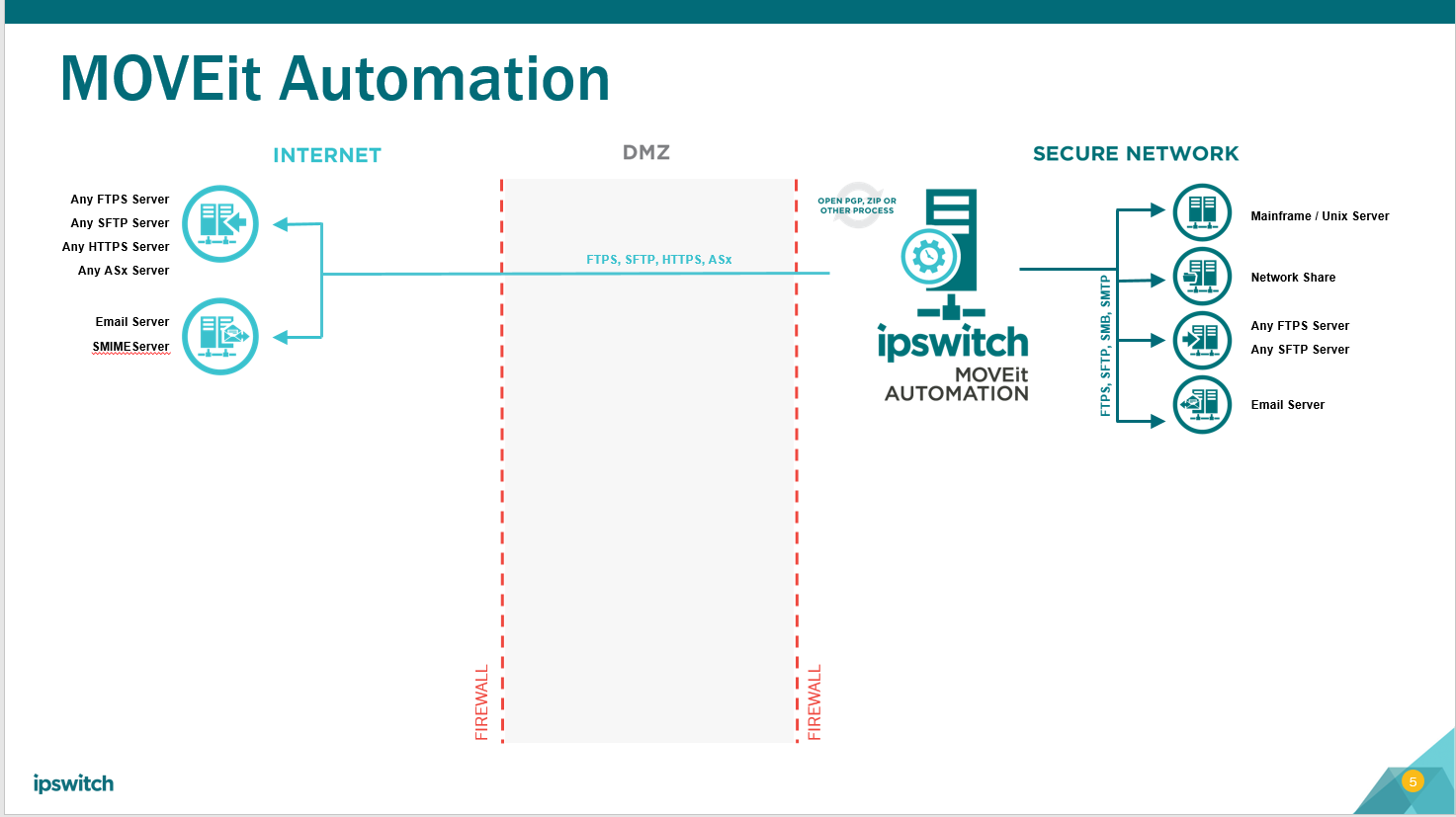Image resolution: width=1456 pixels, height=817 pixels.
Task: Select the MOVEit Automation slide title
Action: tap(335, 79)
